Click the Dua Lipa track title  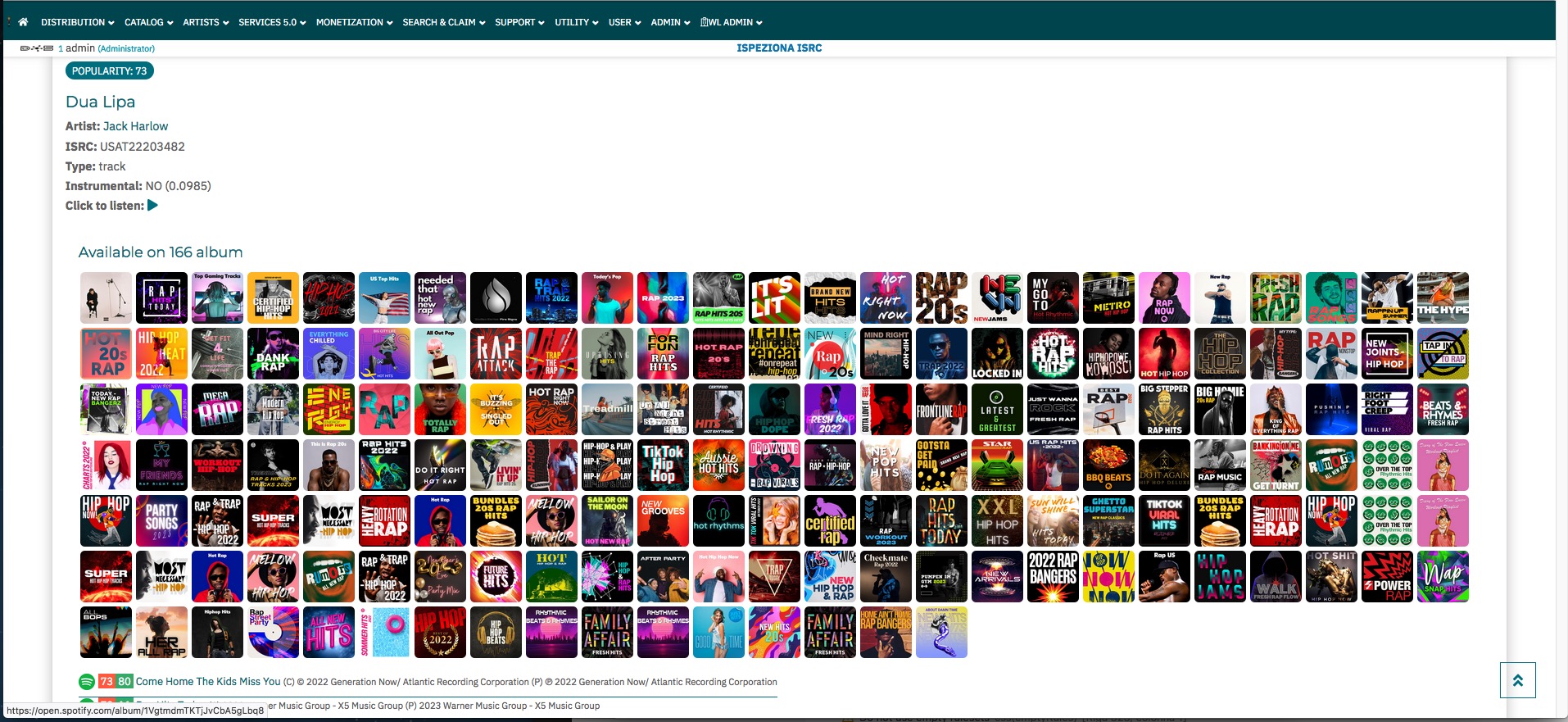pyautogui.click(x=100, y=102)
